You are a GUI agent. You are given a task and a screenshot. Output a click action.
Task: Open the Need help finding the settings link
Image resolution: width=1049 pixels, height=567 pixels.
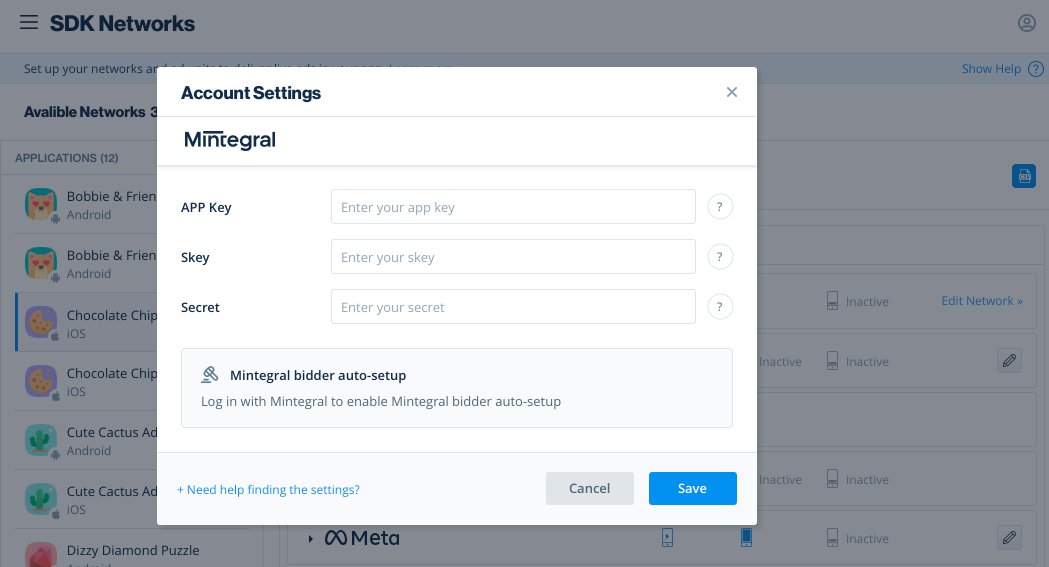268,490
